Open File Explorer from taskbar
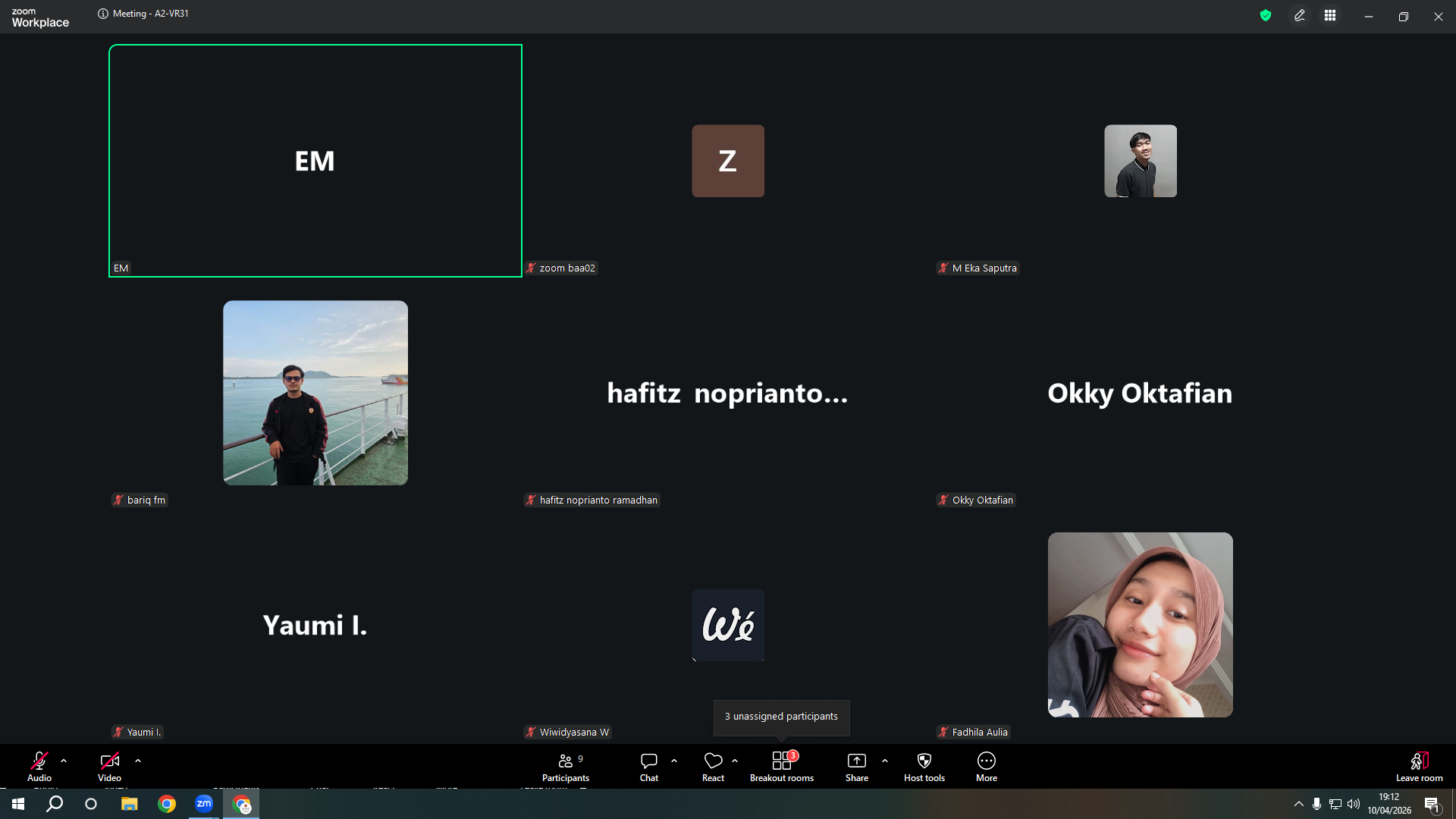 coord(130,804)
